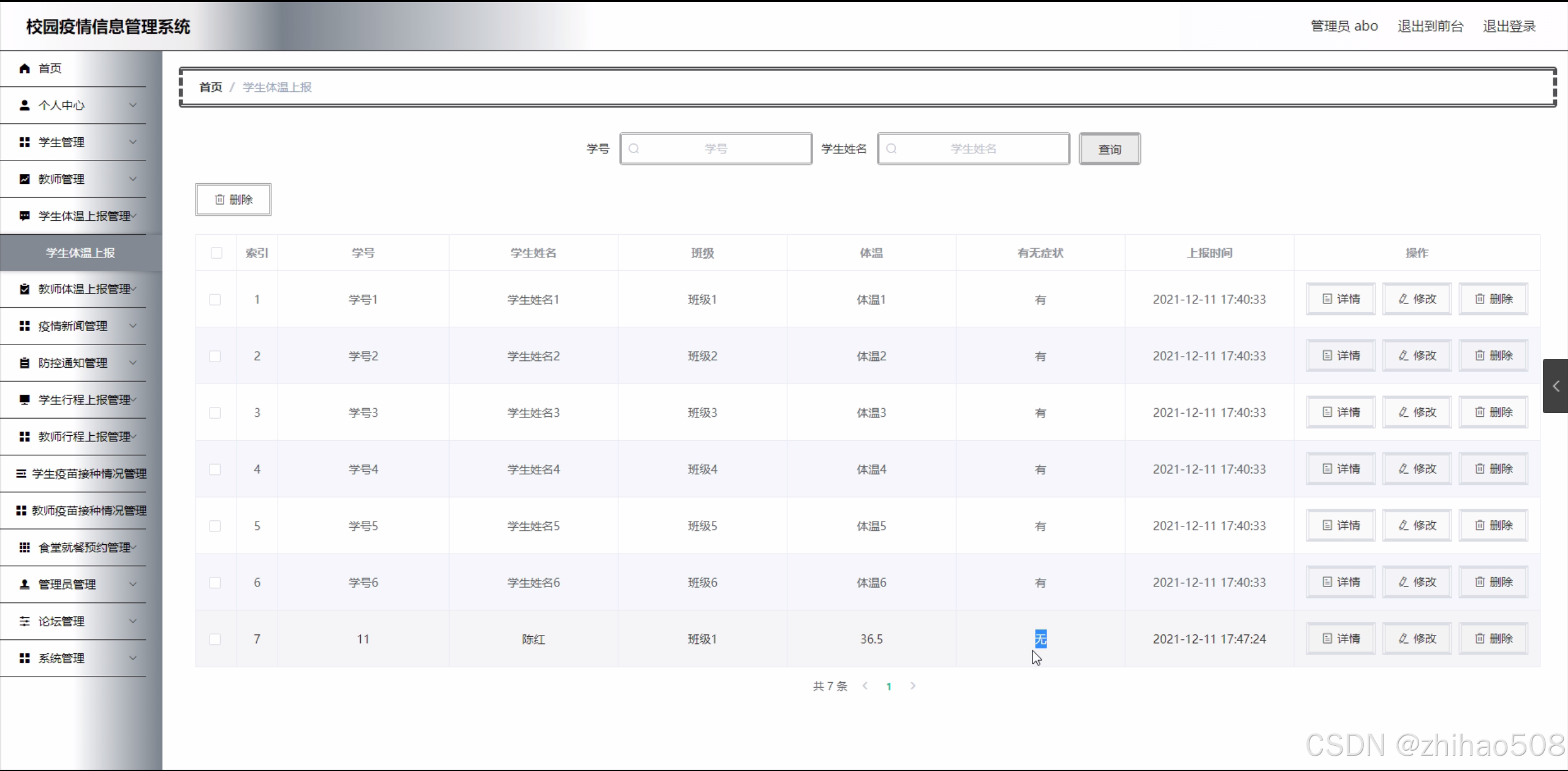Click the 防控通知管理 clipboard icon

point(25,363)
